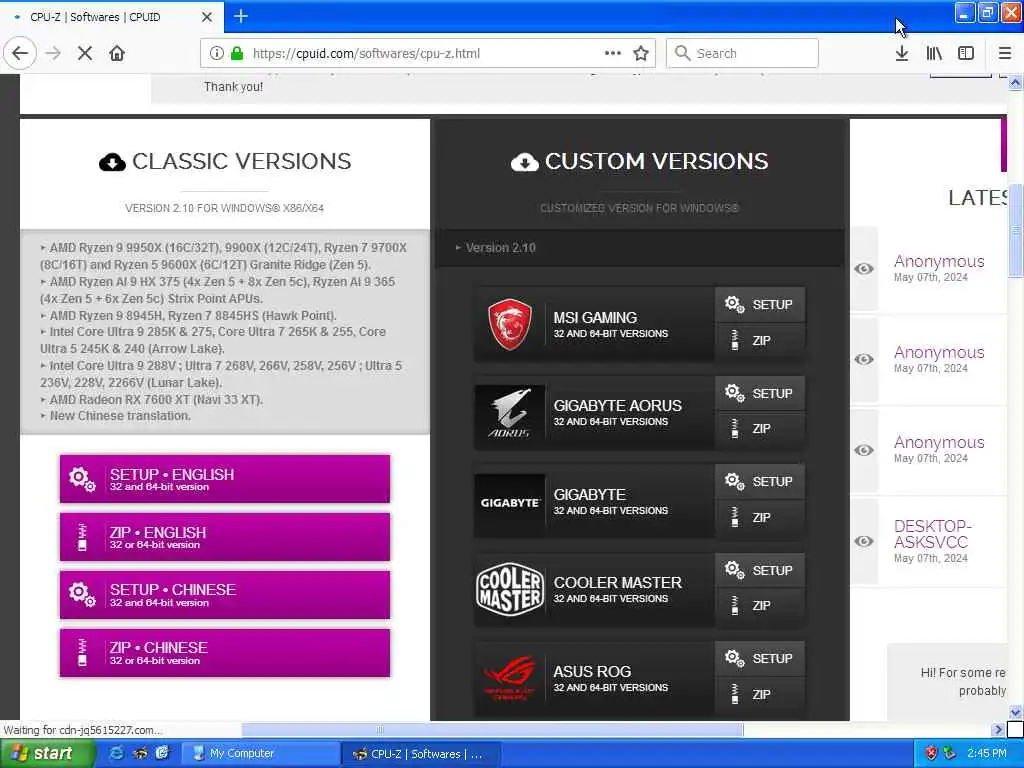Click 'VERSION 2.10 FOR WINDOWS® X86/X64' text
Image resolution: width=1024 pixels, height=768 pixels.
pyautogui.click(x=225, y=208)
